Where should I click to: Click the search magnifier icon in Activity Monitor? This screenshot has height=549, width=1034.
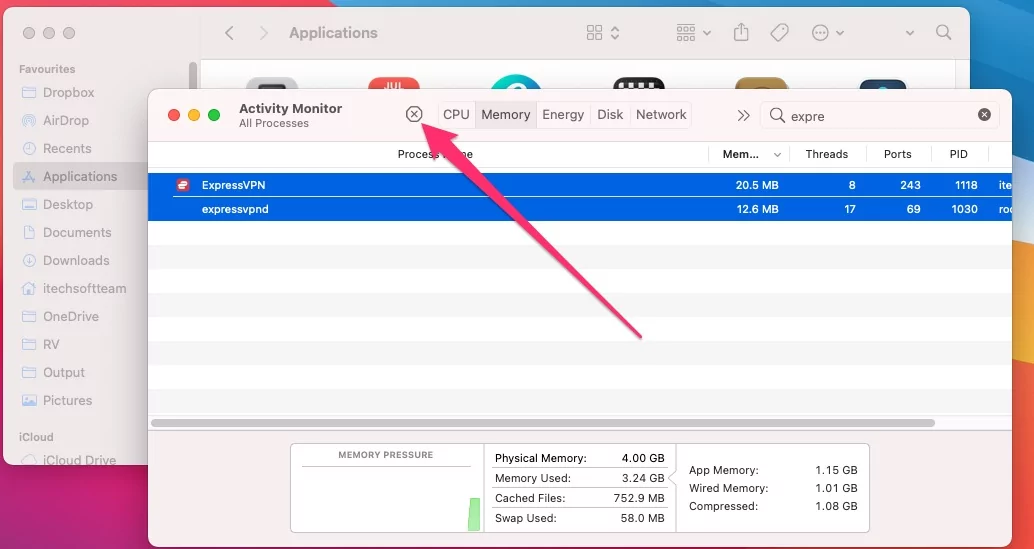[777, 115]
